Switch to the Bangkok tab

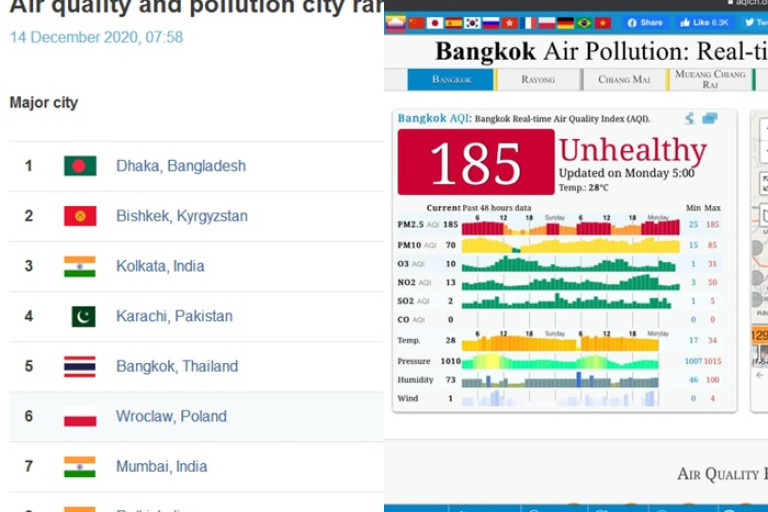point(452,79)
